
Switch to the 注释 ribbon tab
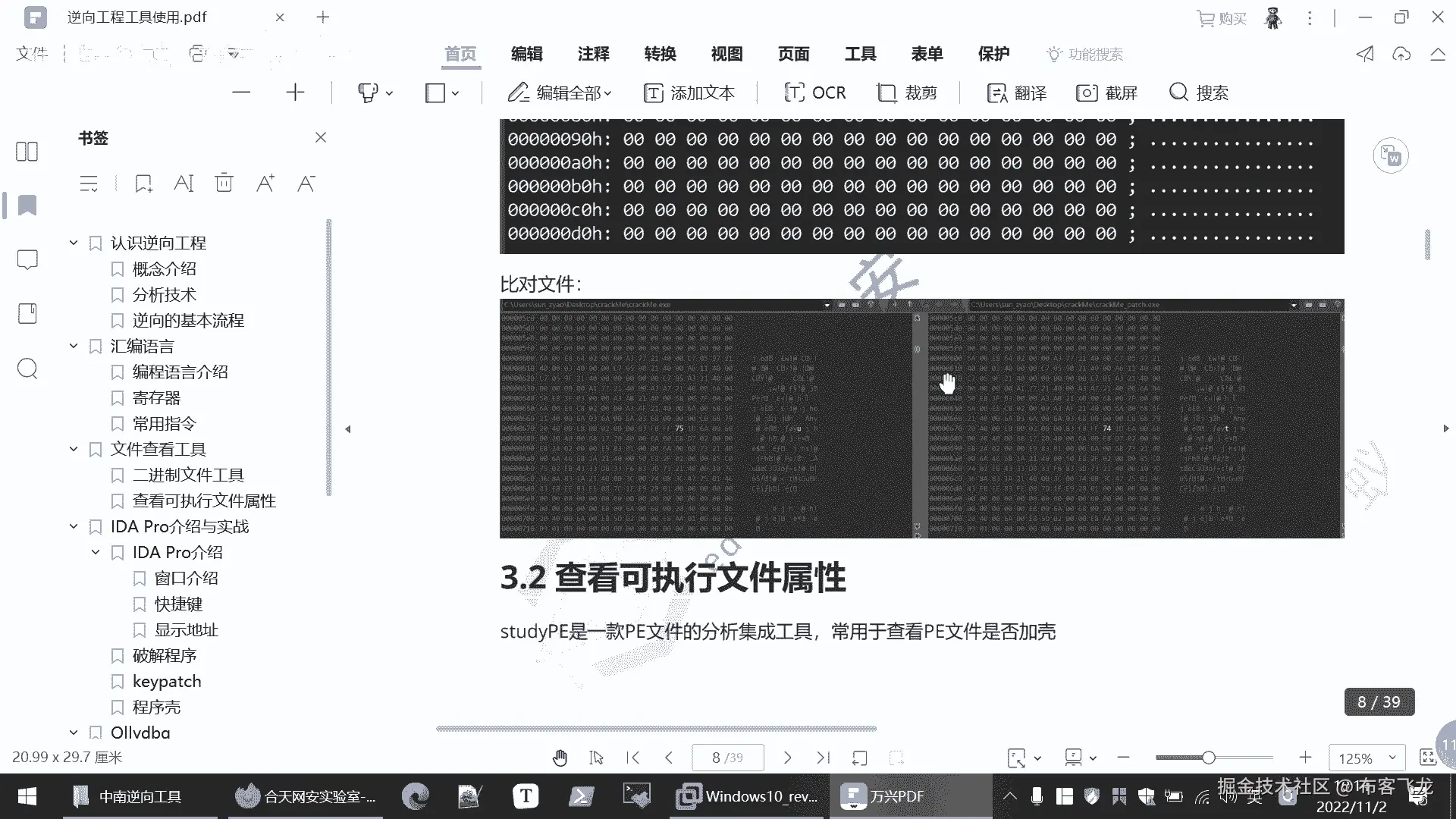point(593,54)
